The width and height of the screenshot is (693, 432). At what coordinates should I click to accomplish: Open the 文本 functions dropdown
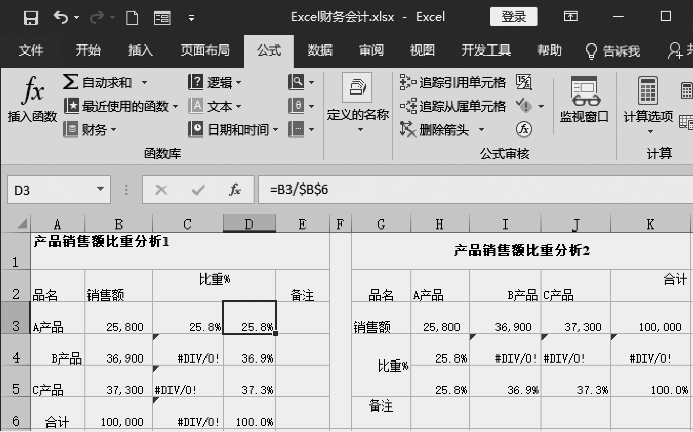coord(215,106)
